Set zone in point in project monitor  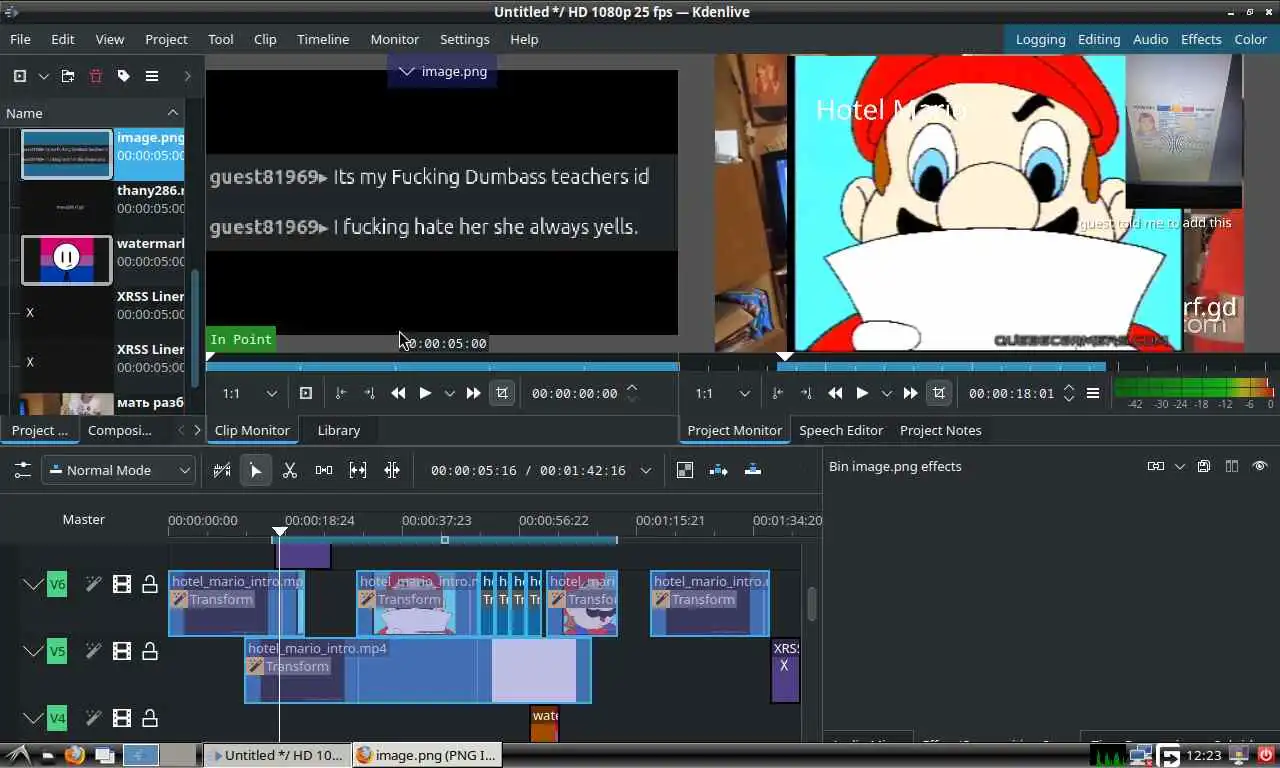(x=778, y=393)
